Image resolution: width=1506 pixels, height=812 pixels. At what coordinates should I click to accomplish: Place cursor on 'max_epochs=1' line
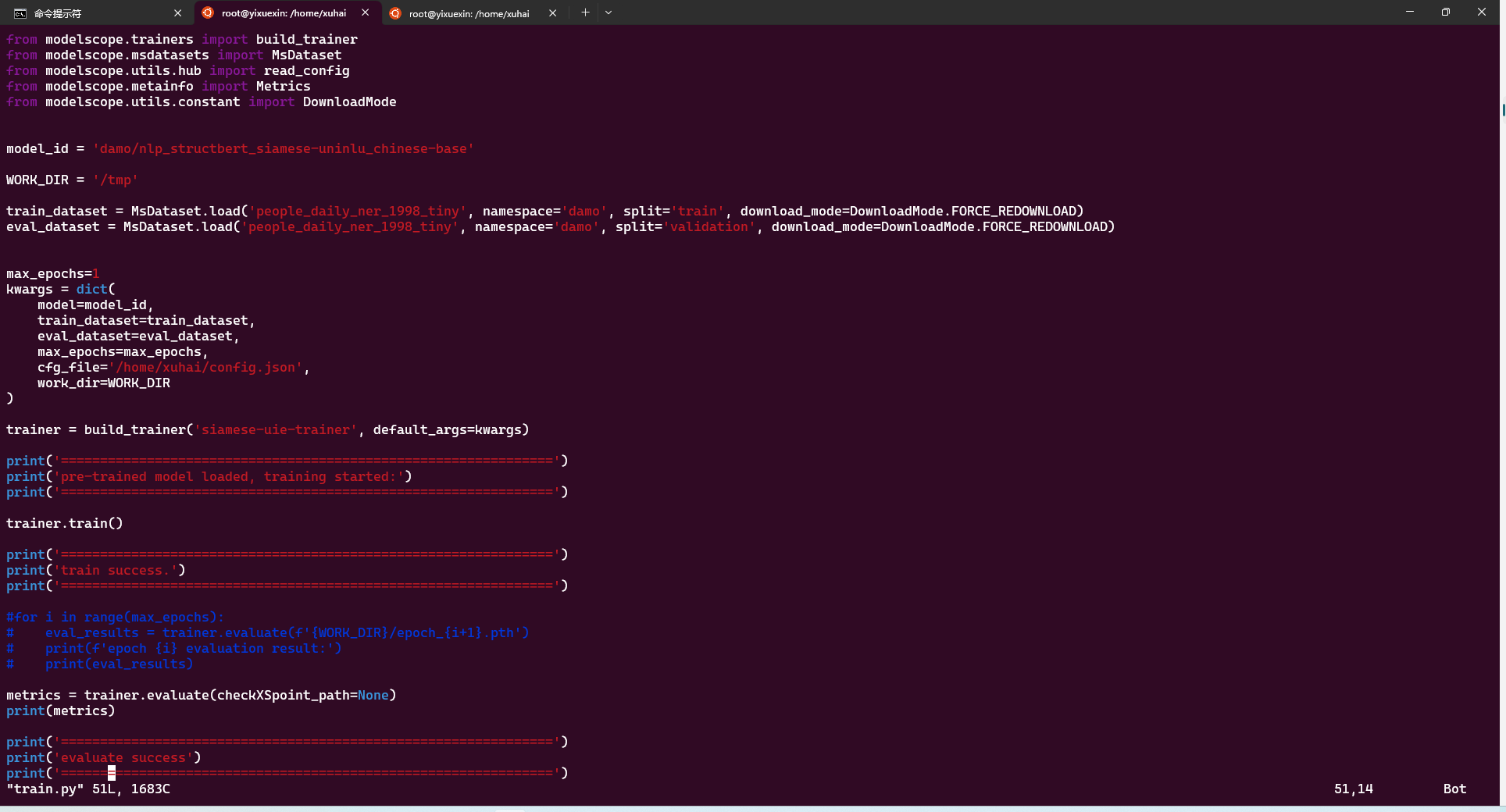point(53,273)
